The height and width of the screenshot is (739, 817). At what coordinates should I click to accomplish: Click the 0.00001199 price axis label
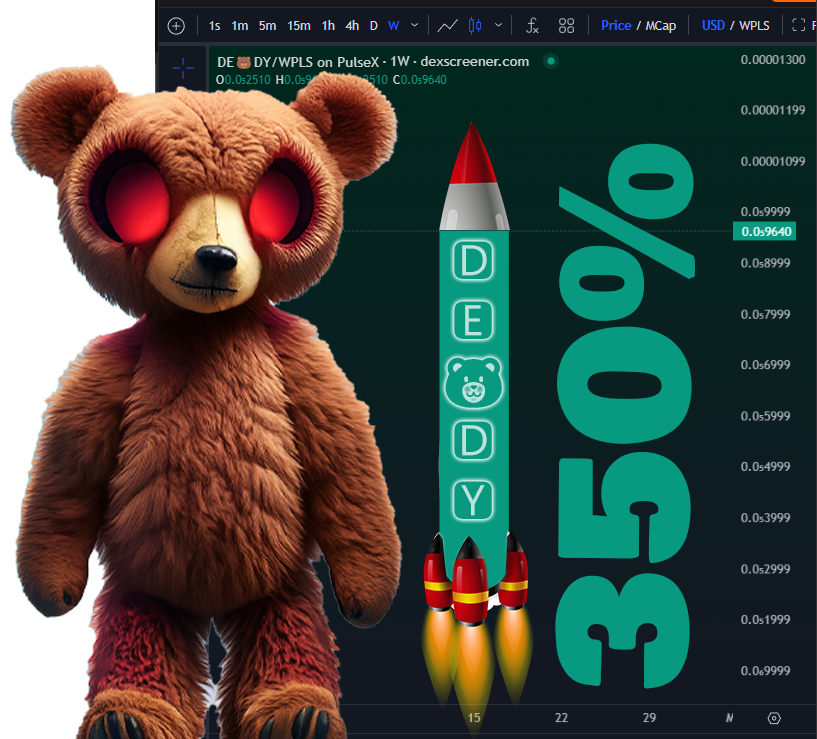pos(773,110)
